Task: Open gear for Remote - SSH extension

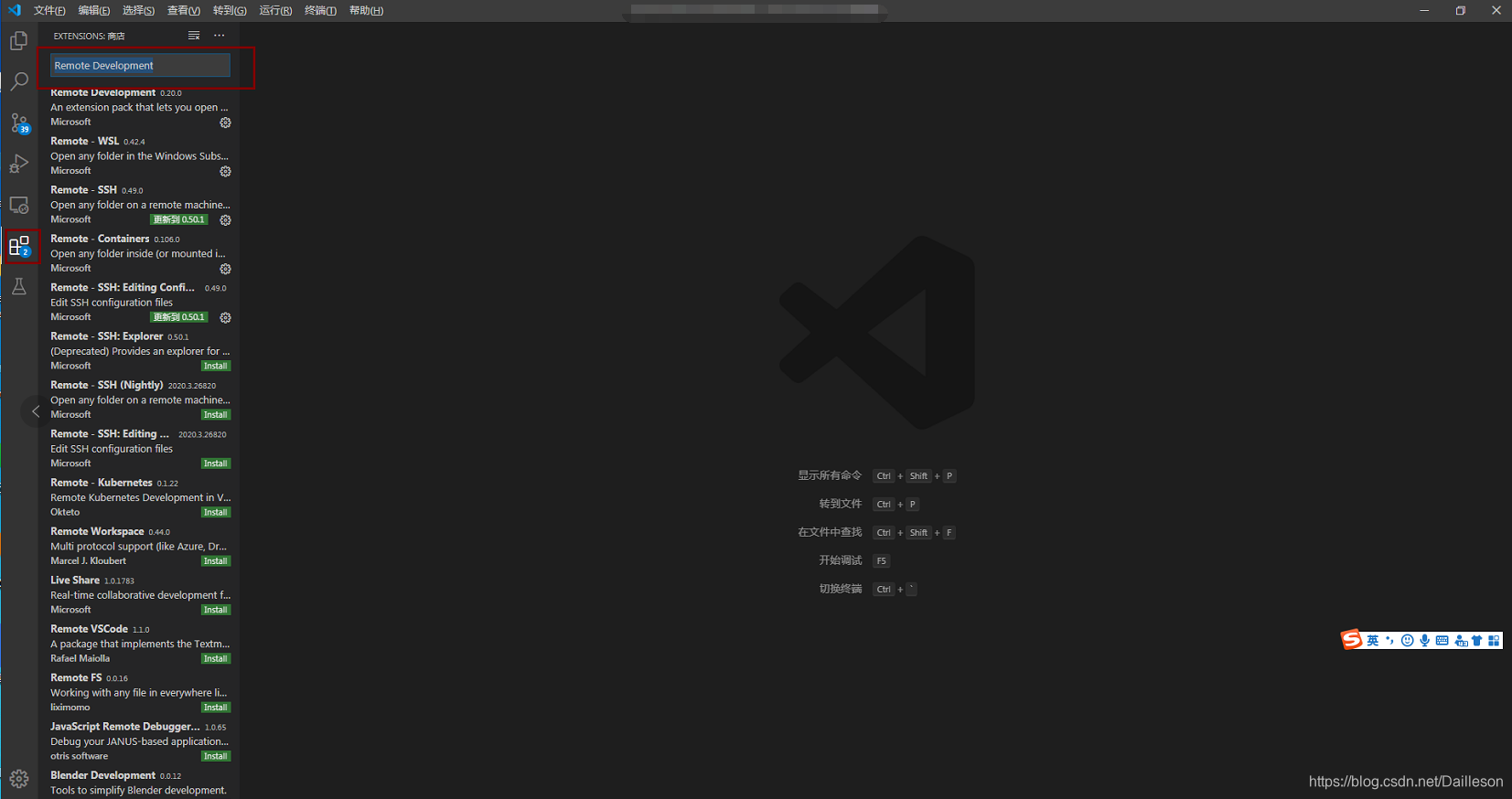Action: click(225, 220)
